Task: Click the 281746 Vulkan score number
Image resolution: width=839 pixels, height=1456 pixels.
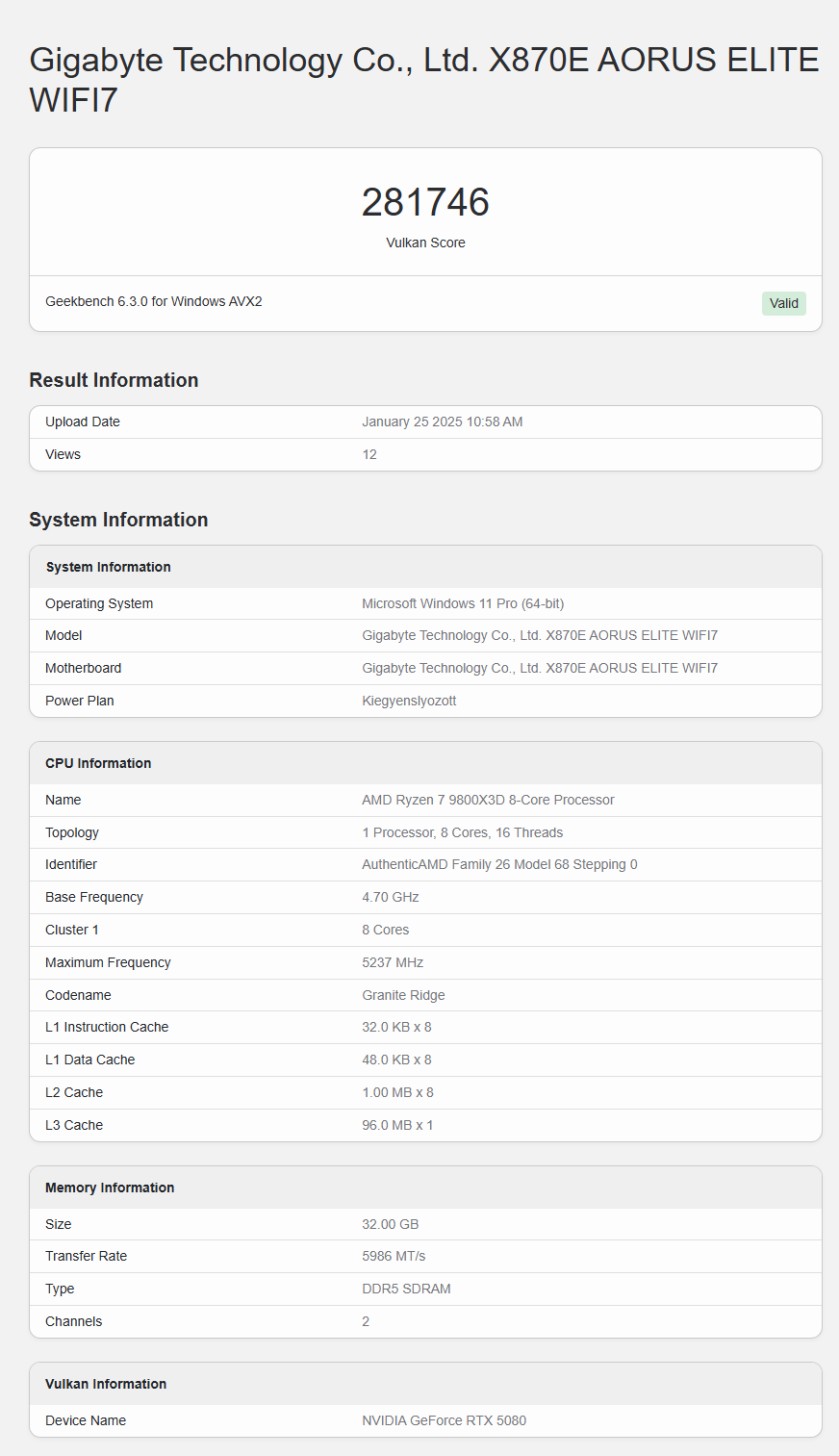Action: tap(425, 203)
